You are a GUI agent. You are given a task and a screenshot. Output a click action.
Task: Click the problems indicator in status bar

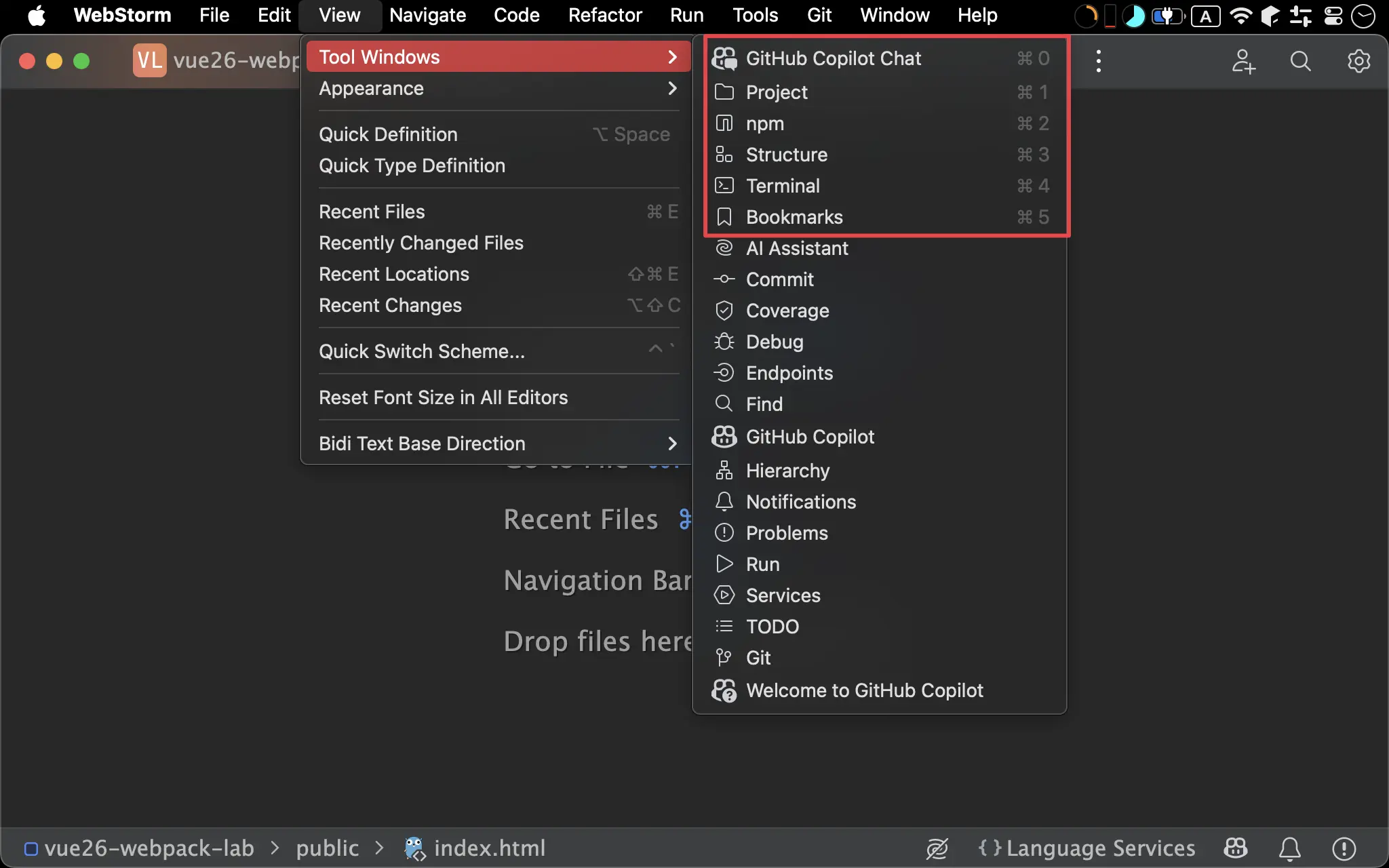point(1344,848)
